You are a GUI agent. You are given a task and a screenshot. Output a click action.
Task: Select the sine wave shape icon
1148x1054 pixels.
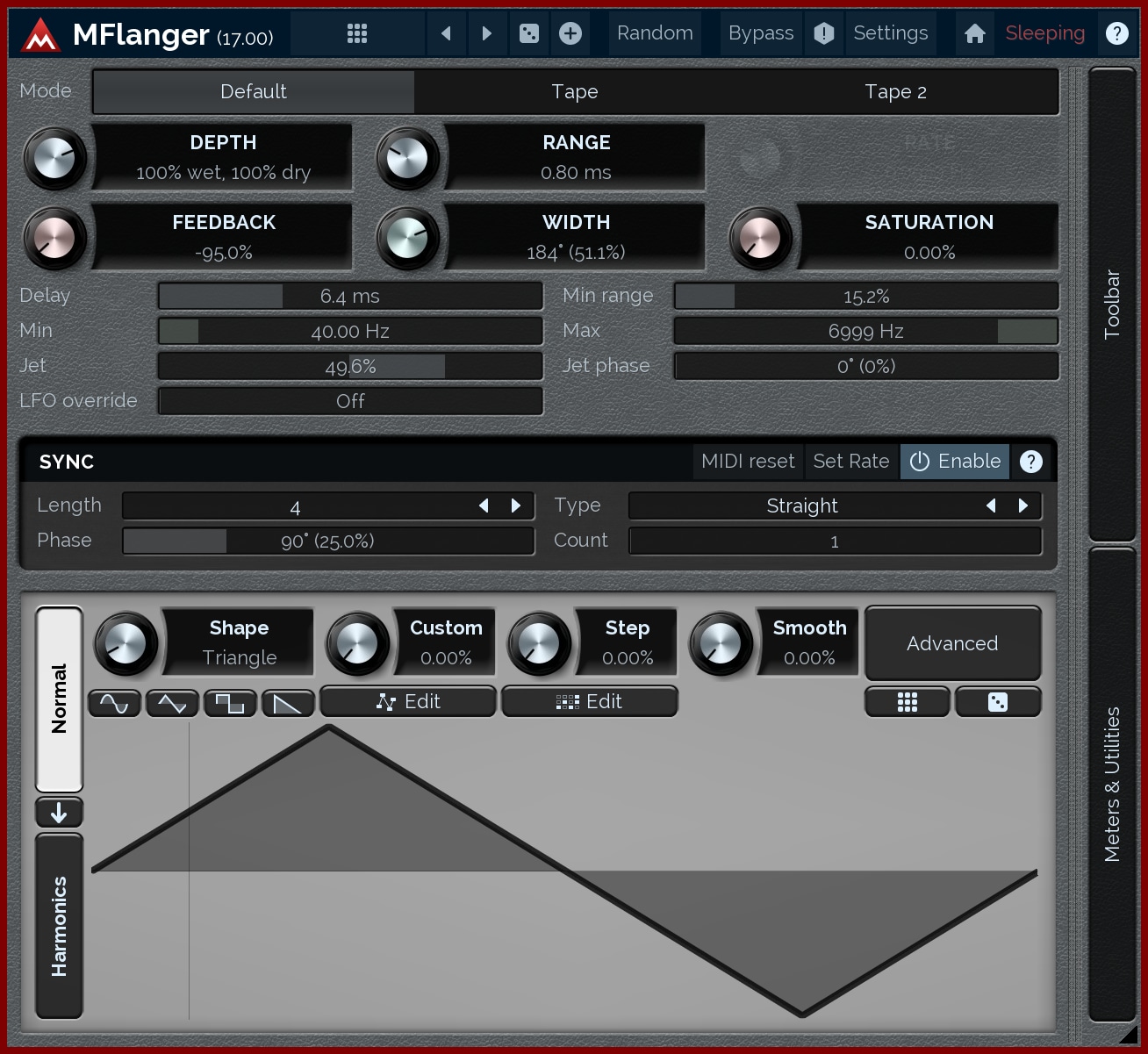point(114,703)
